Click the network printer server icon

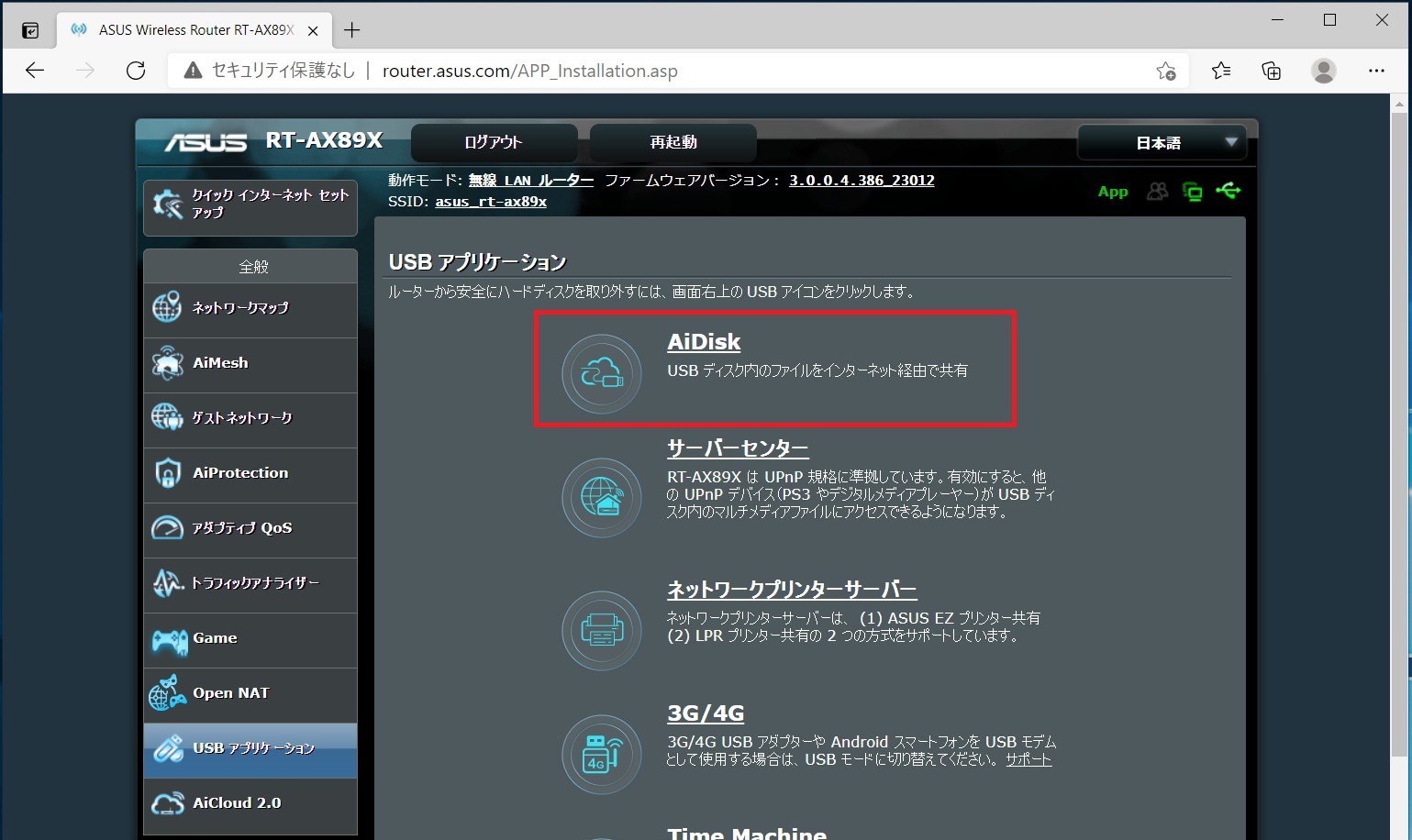602,630
